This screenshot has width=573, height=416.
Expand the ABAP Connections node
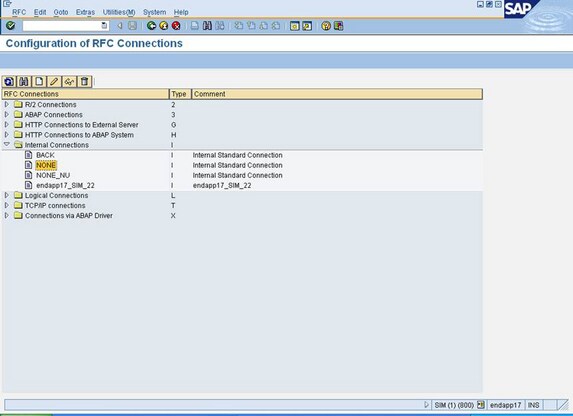[7, 114]
